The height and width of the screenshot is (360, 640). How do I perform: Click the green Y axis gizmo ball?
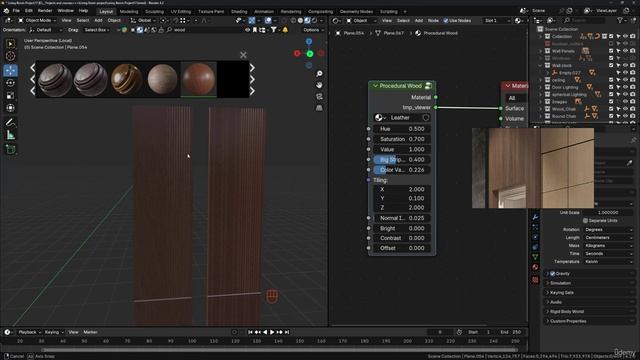pos(310,53)
